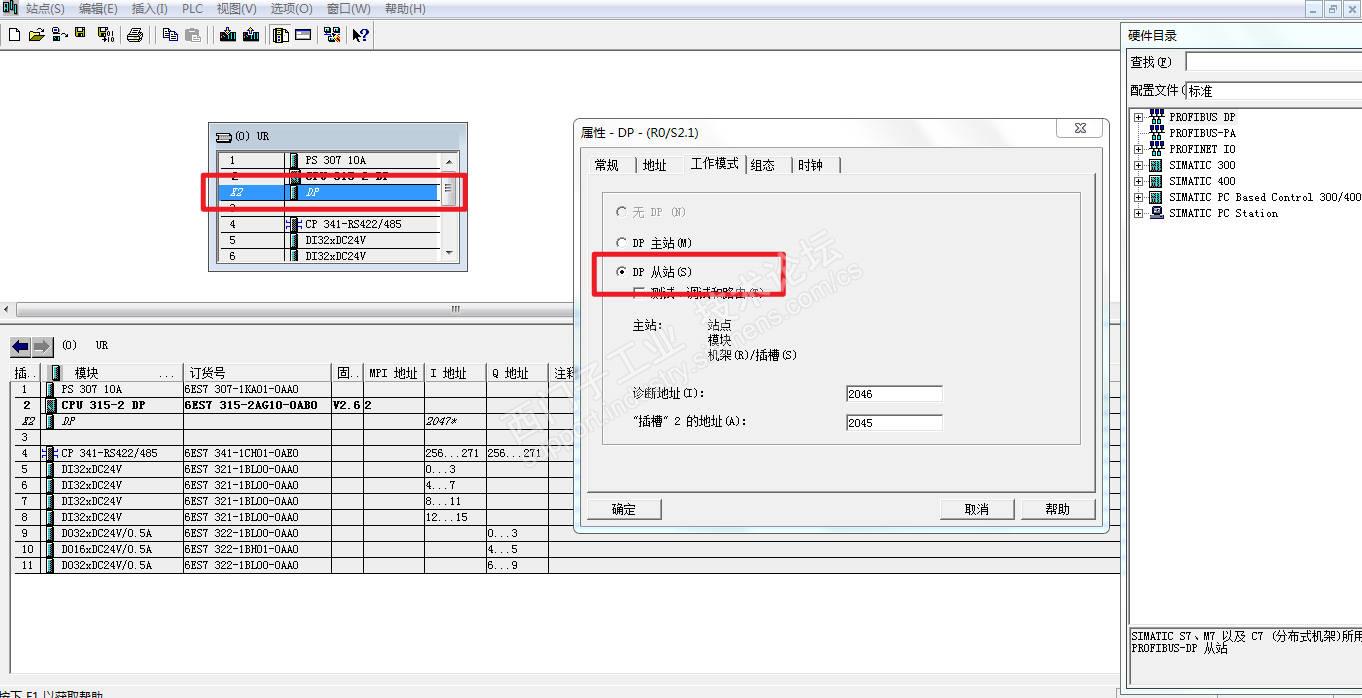Expand the SIMATIC 400 catalog node
1362x698 pixels.
(1138, 181)
